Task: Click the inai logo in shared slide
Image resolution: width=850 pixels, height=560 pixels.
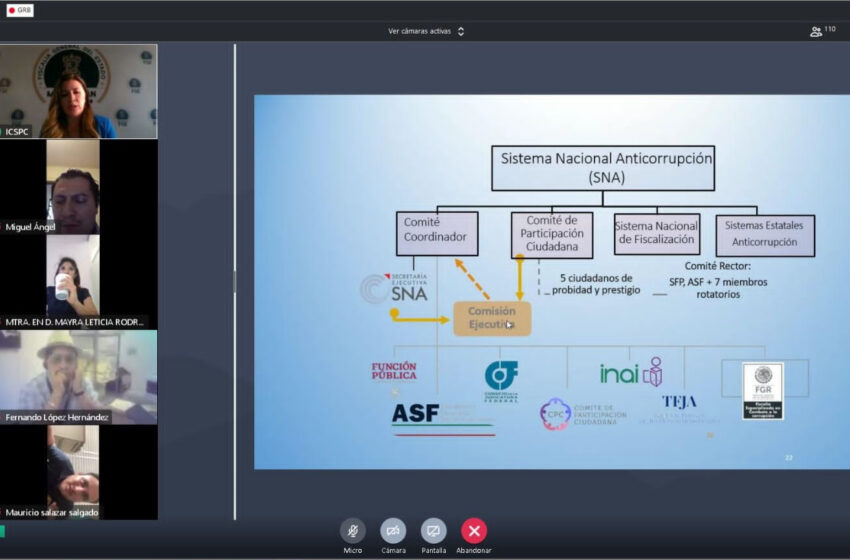Action: (x=631, y=373)
